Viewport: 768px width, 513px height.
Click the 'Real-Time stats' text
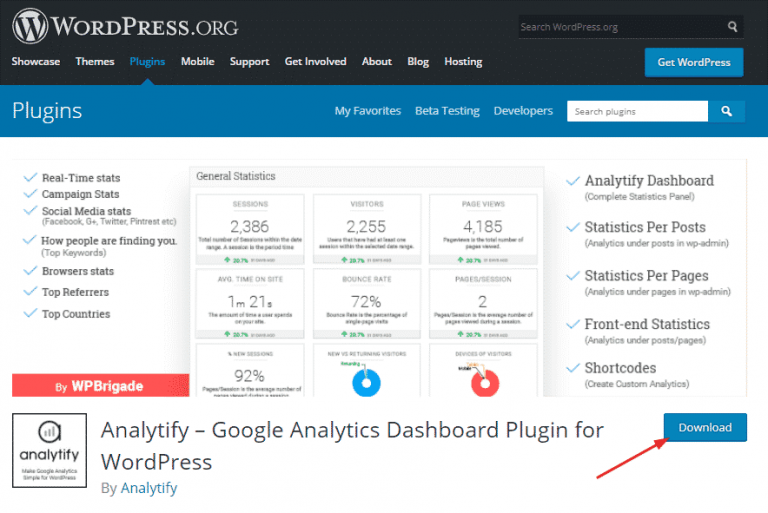[81, 178]
